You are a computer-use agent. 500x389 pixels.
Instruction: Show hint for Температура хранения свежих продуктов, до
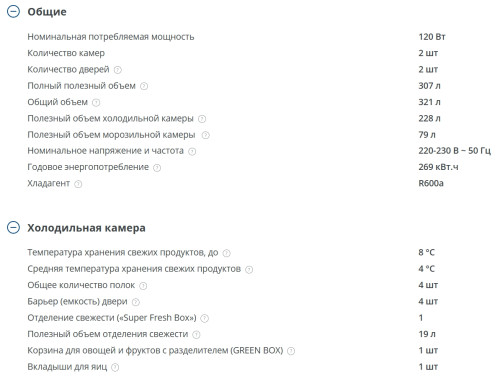pyautogui.click(x=227, y=253)
